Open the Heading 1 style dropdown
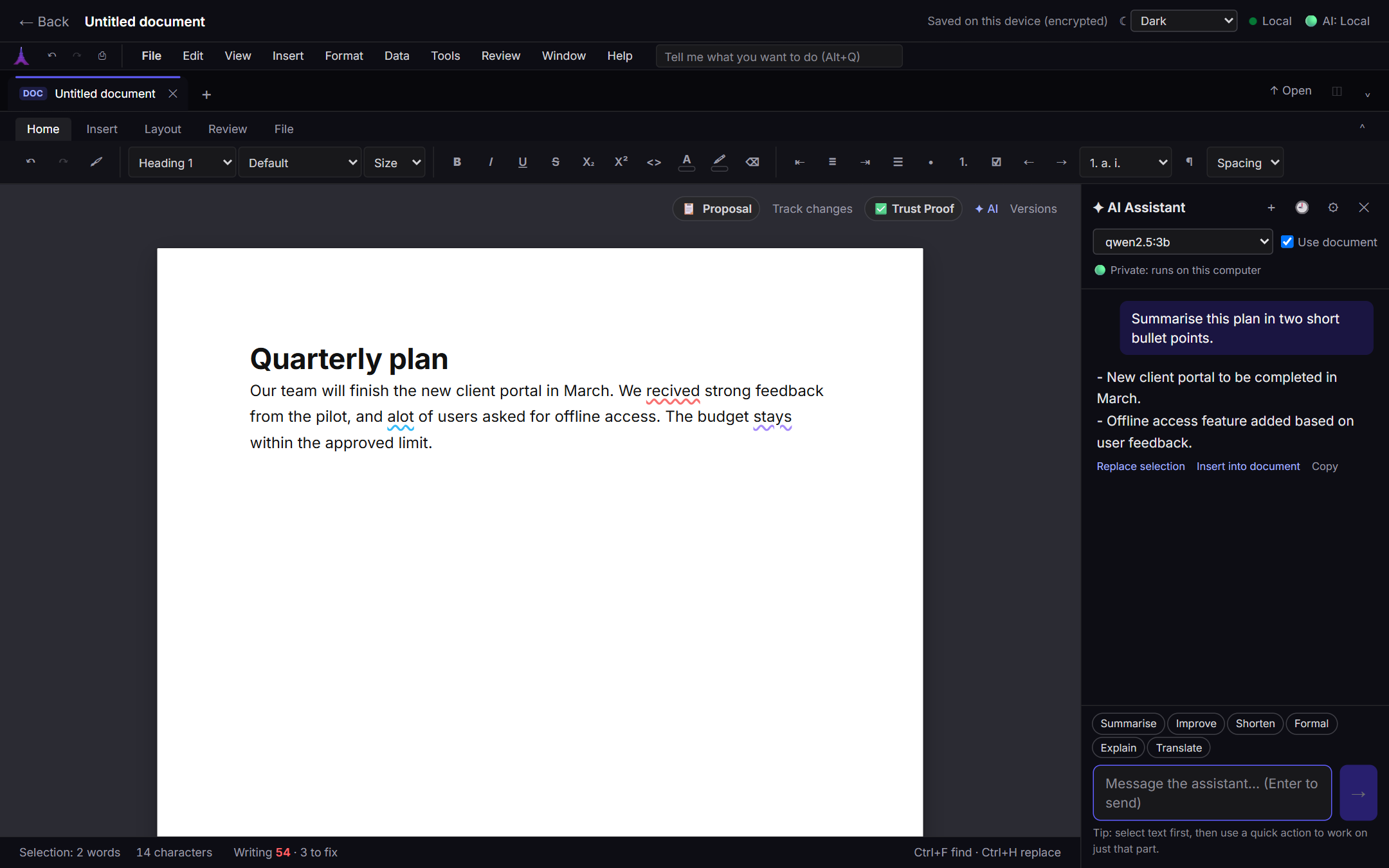The height and width of the screenshot is (868, 1389). [183, 163]
